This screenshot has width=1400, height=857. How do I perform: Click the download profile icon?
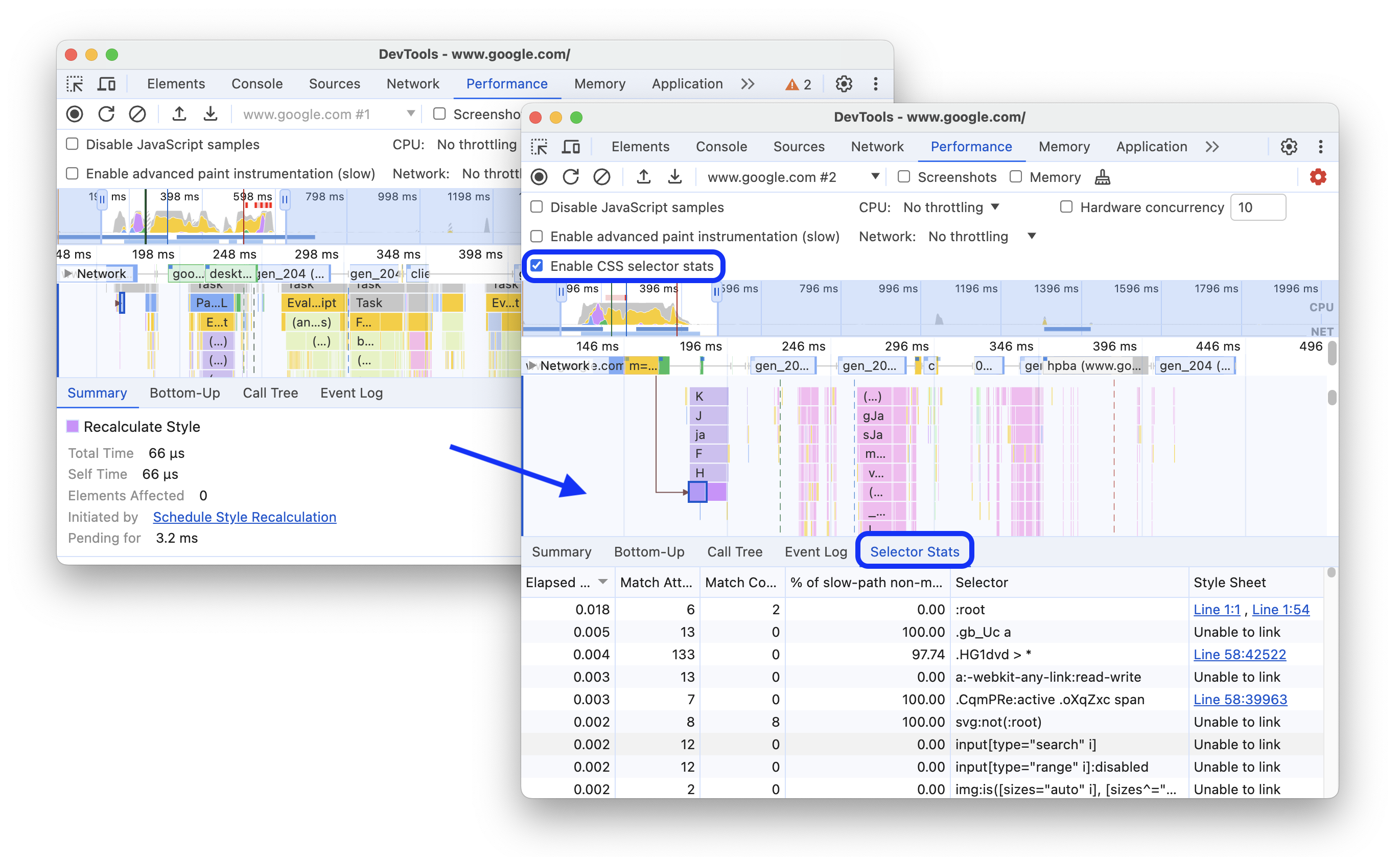point(676,179)
